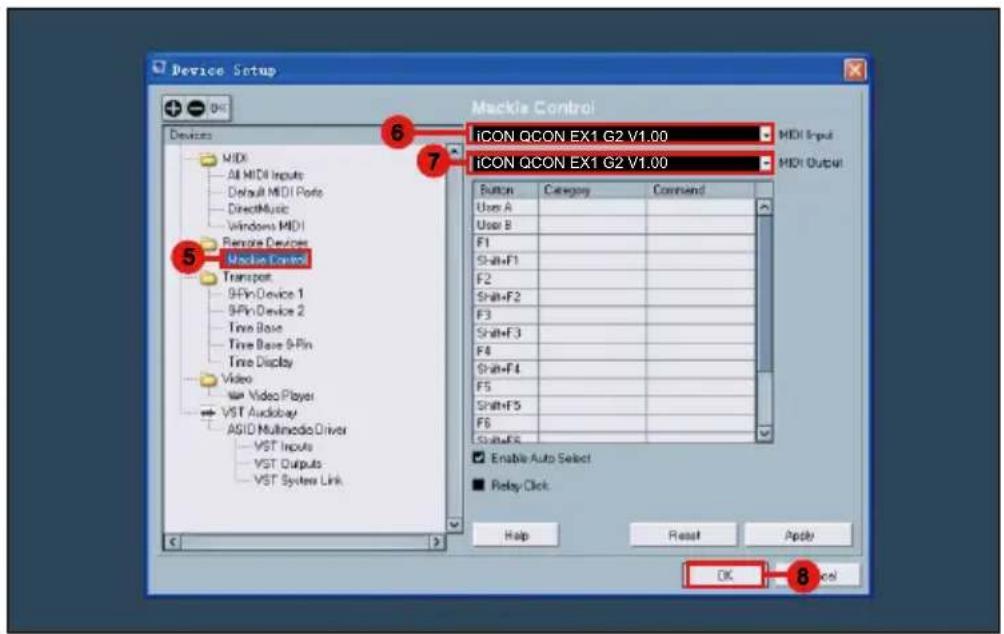1004x634 pixels.
Task: Select the Transport folder icon
Action: [208, 278]
